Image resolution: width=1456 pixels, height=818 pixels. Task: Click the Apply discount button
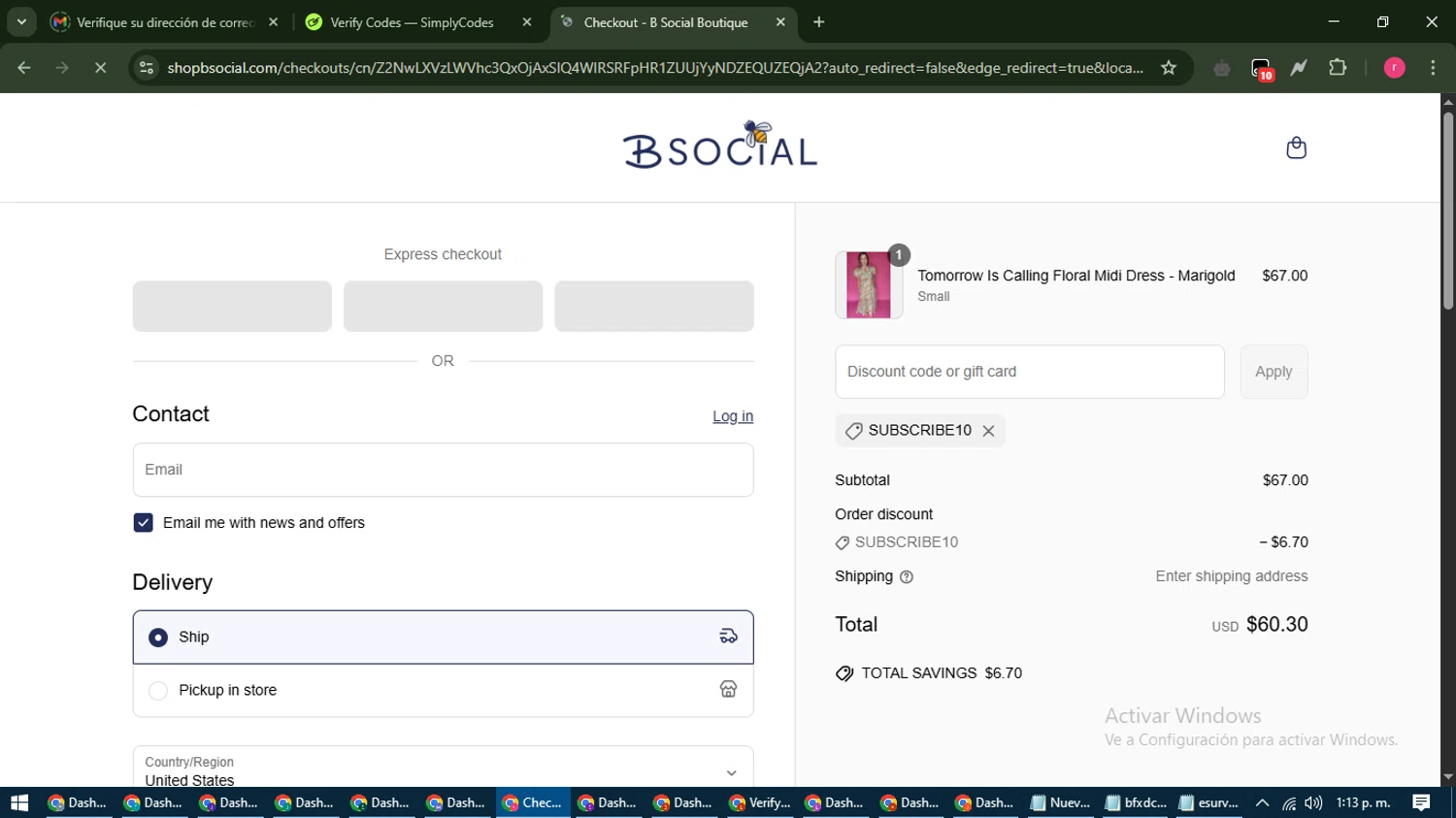tap(1274, 372)
